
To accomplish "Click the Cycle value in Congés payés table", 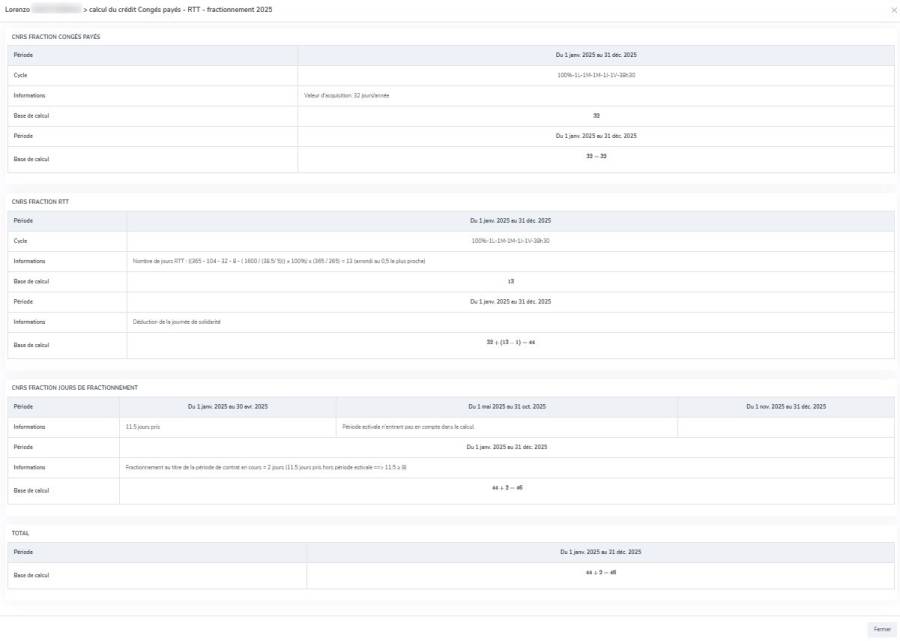I will click(596, 75).
